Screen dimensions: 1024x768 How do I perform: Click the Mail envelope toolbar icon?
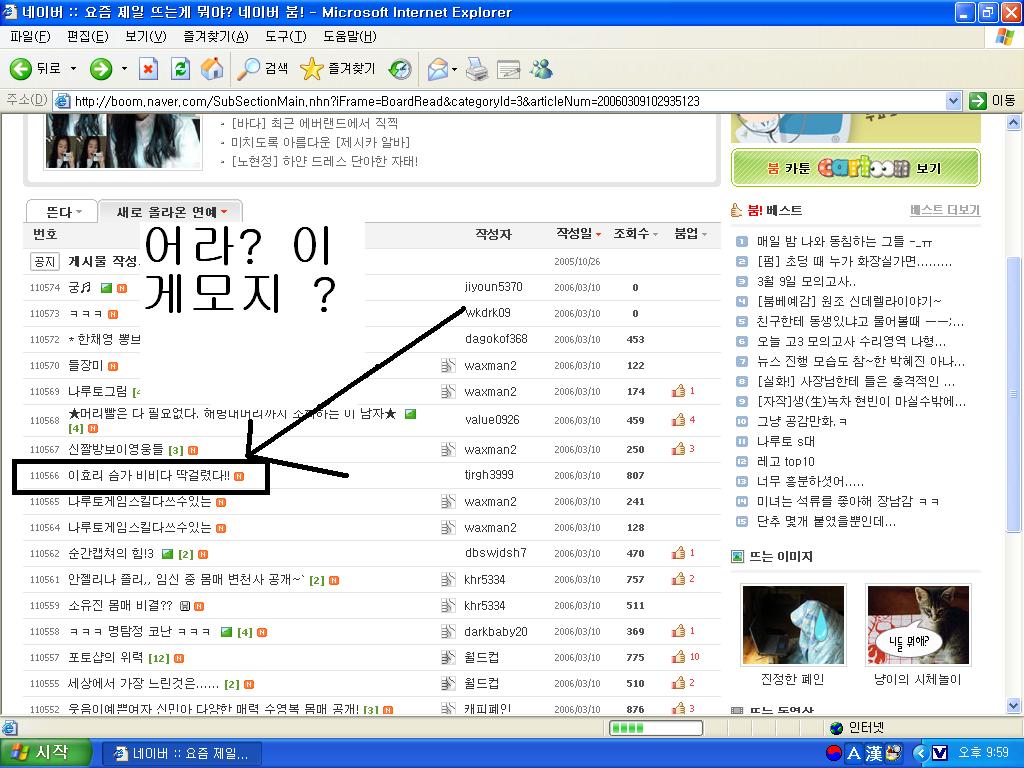click(438, 69)
